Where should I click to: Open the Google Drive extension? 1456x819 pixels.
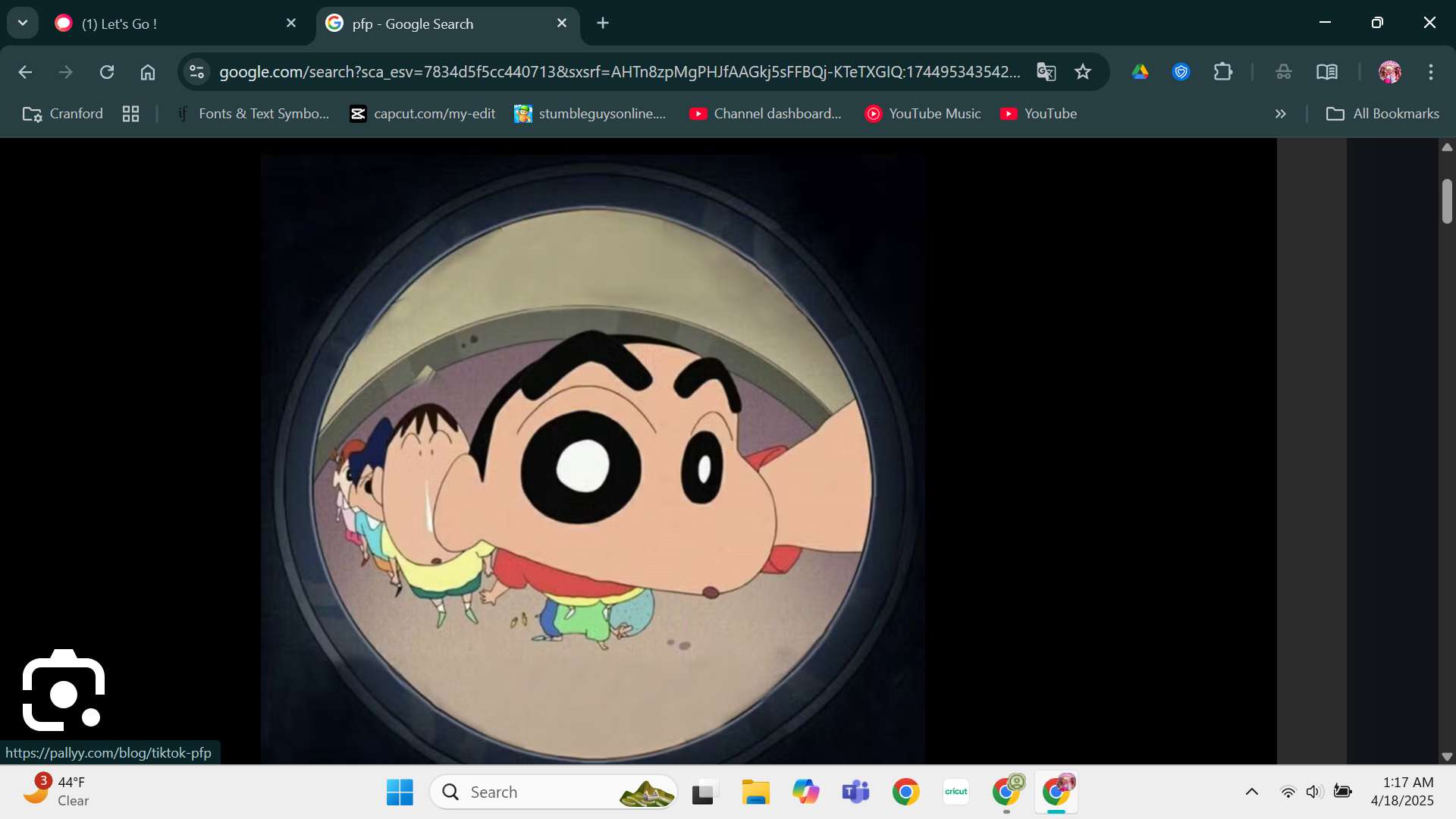pos(1140,72)
